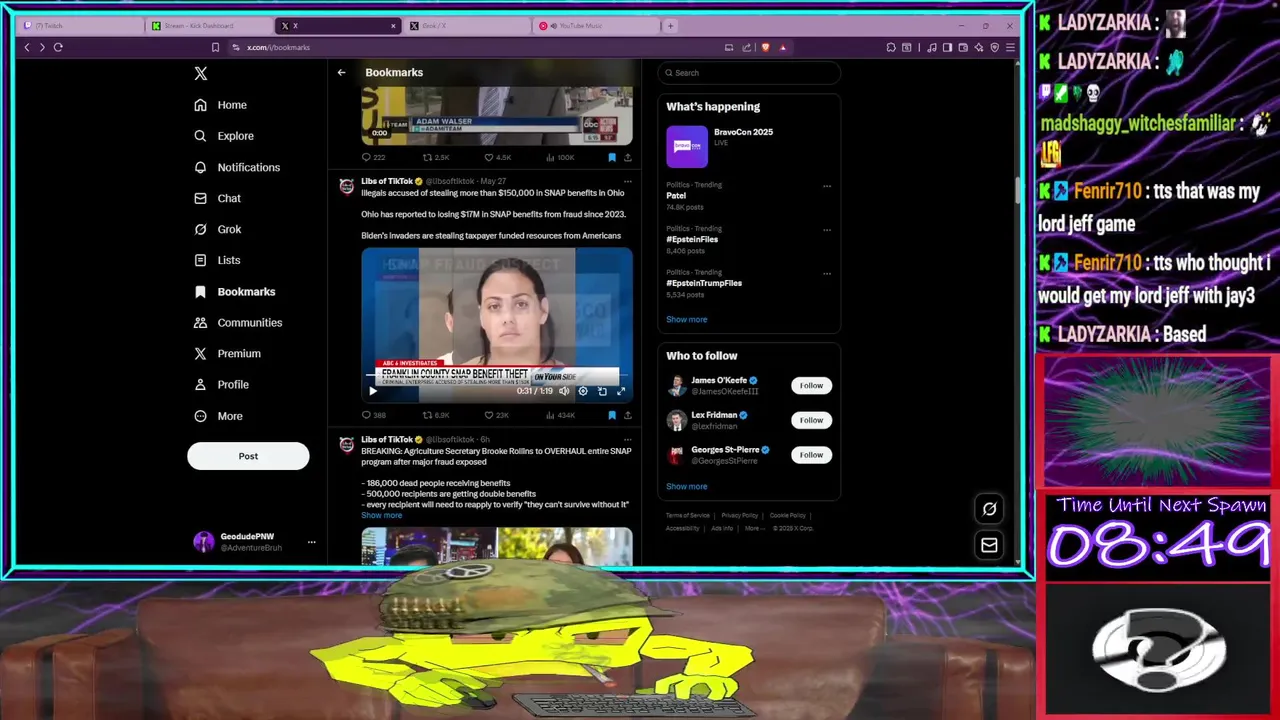
Task: Click Show more on the BREAKING post
Action: coord(382,515)
